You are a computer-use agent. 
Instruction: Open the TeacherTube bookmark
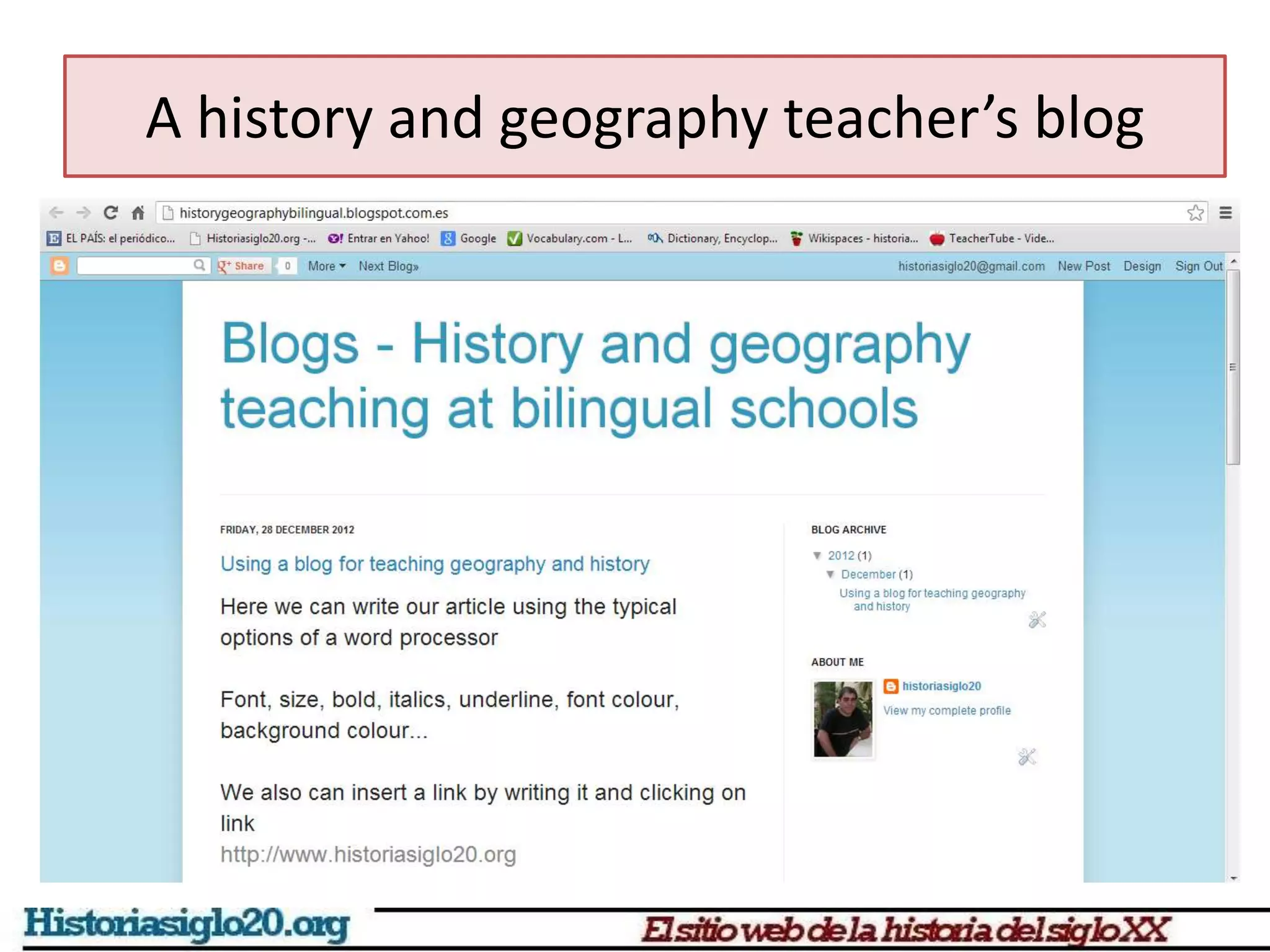pos(992,239)
